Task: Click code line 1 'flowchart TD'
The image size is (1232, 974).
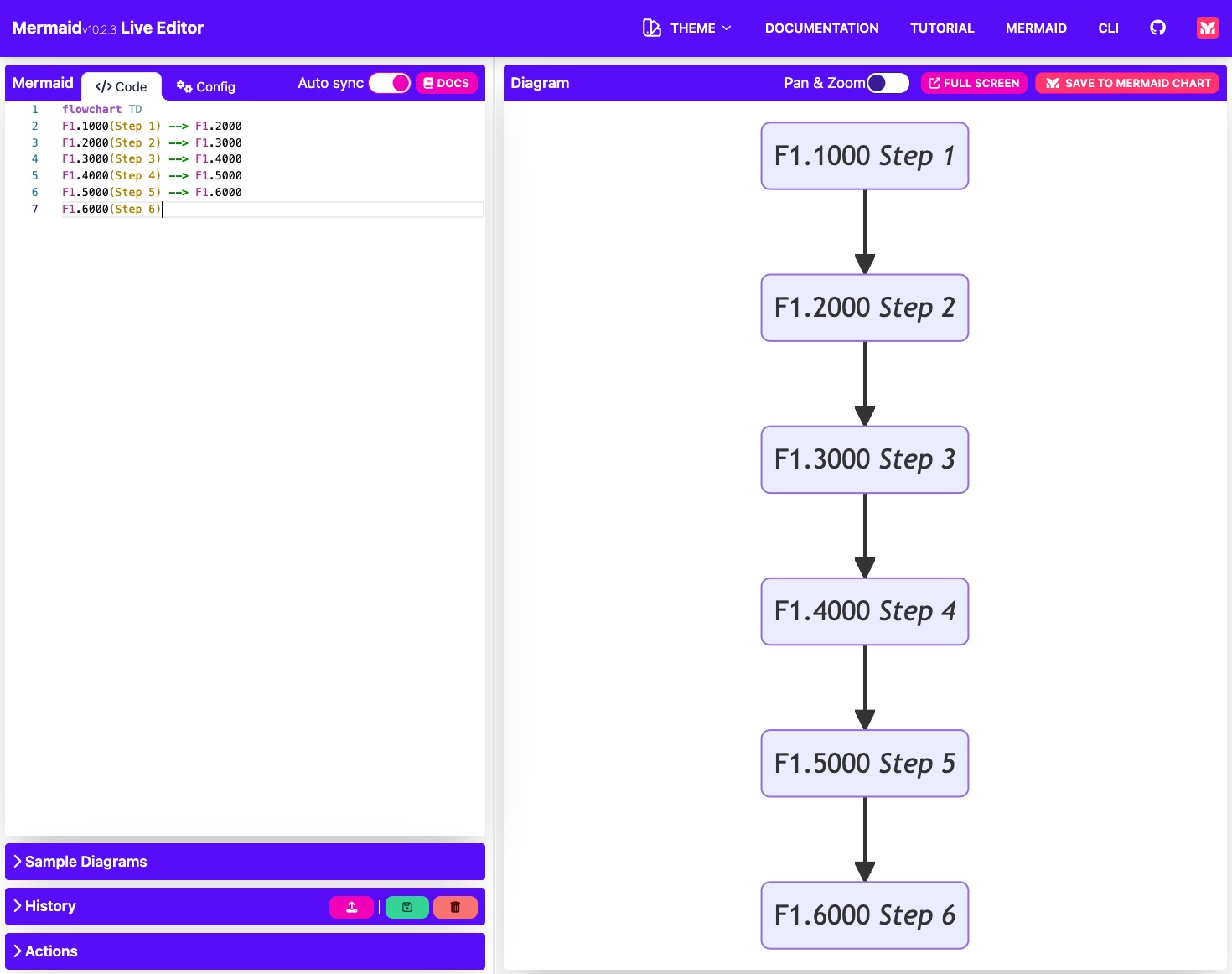Action: [101, 109]
